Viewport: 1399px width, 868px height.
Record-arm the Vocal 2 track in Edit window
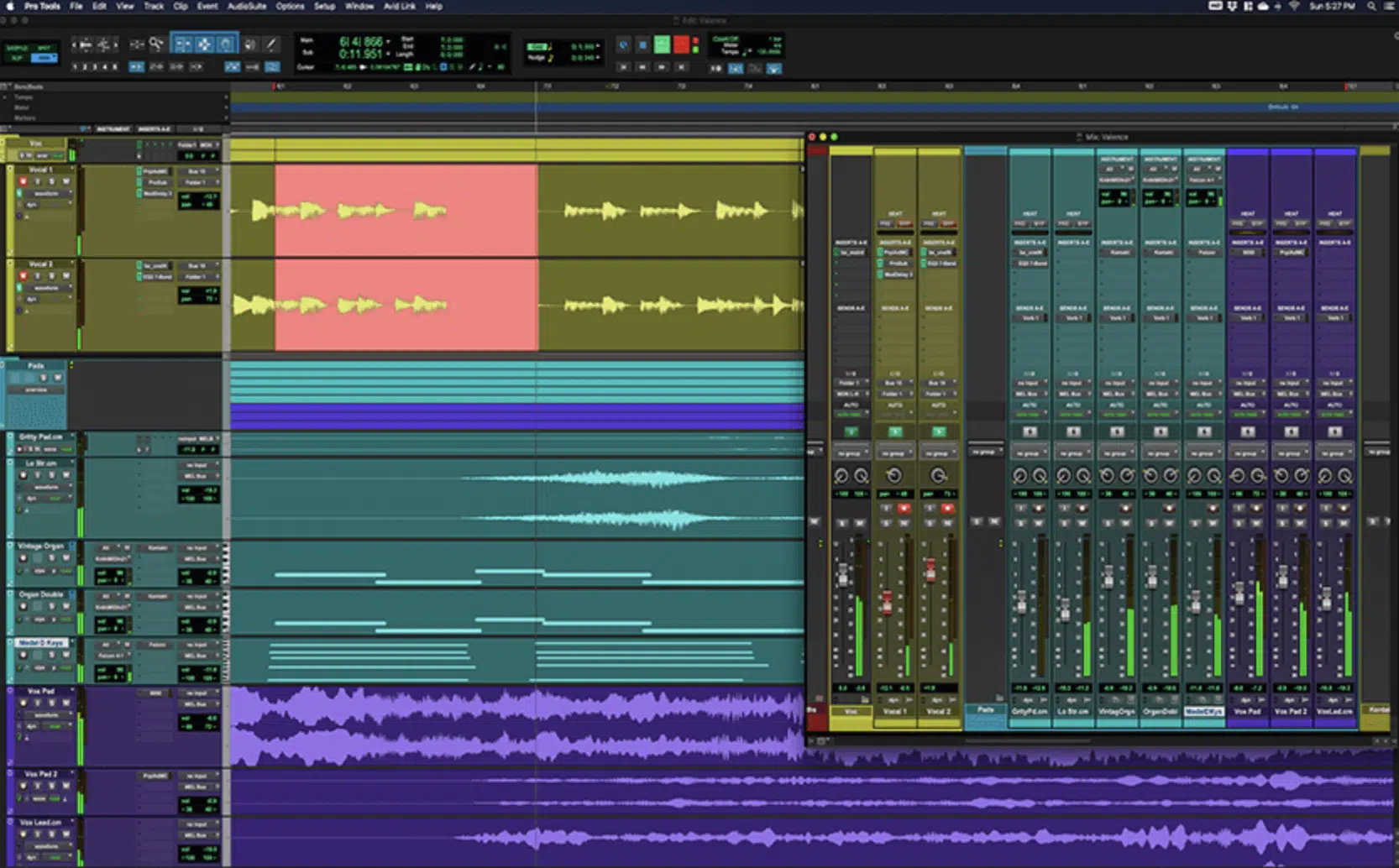[x=23, y=276]
